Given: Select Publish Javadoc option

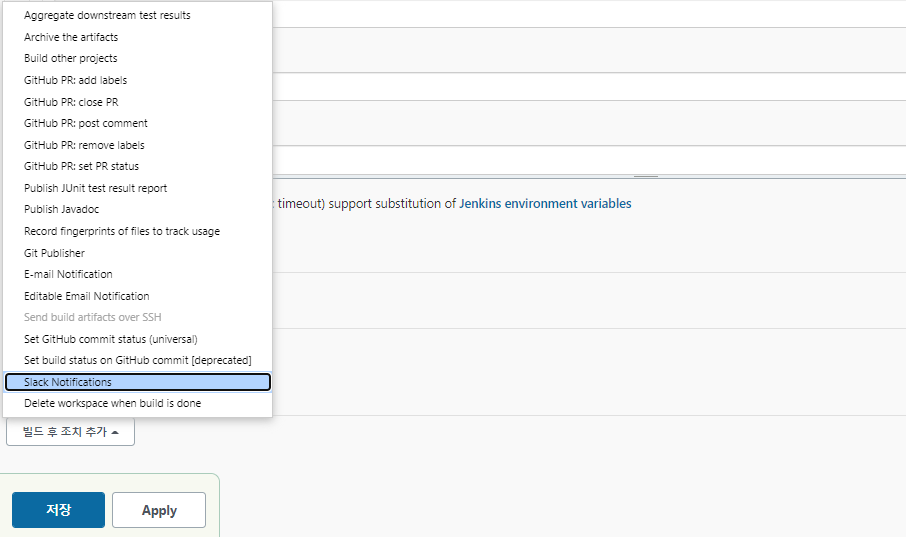Looking at the screenshot, I should (x=138, y=209).
